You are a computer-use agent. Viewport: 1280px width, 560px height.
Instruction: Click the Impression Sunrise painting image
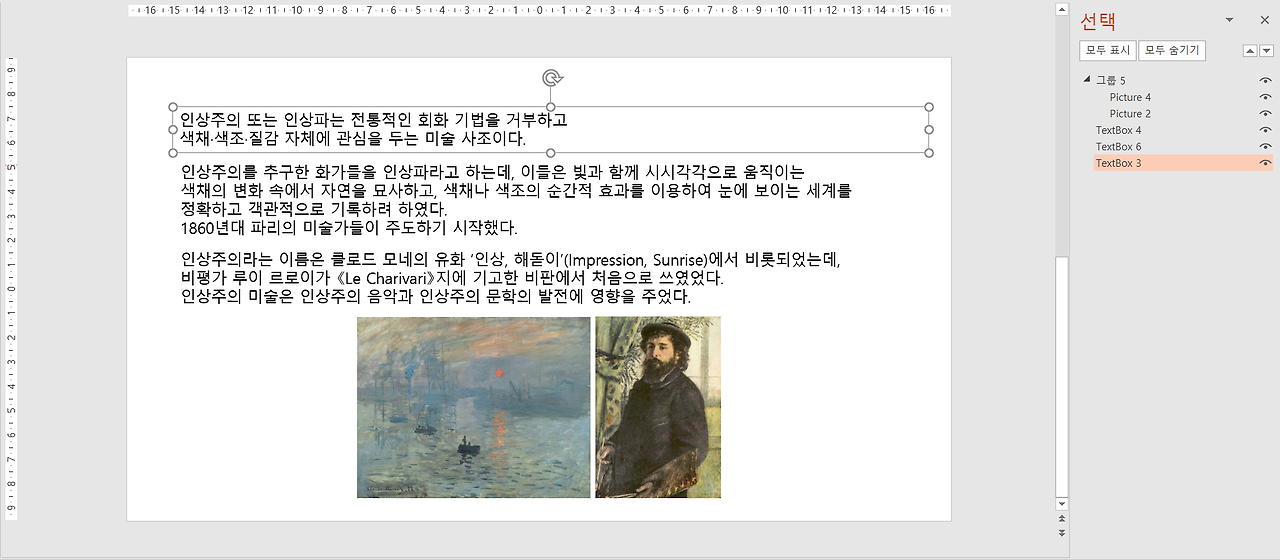pyautogui.click(x=473, y=407)
